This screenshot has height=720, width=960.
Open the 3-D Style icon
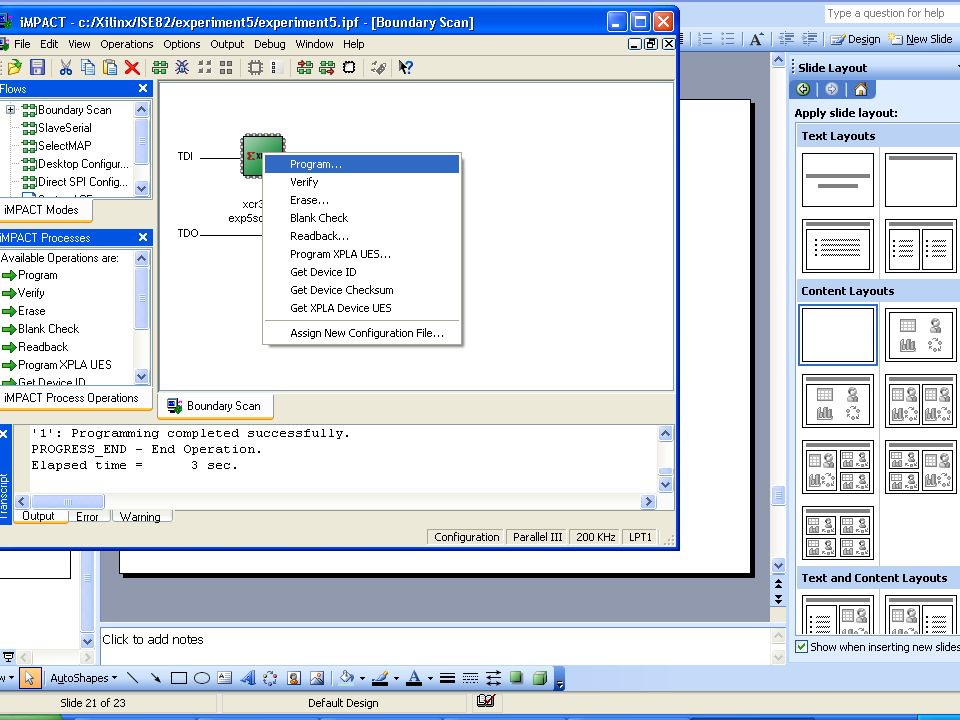coord(539,678)
